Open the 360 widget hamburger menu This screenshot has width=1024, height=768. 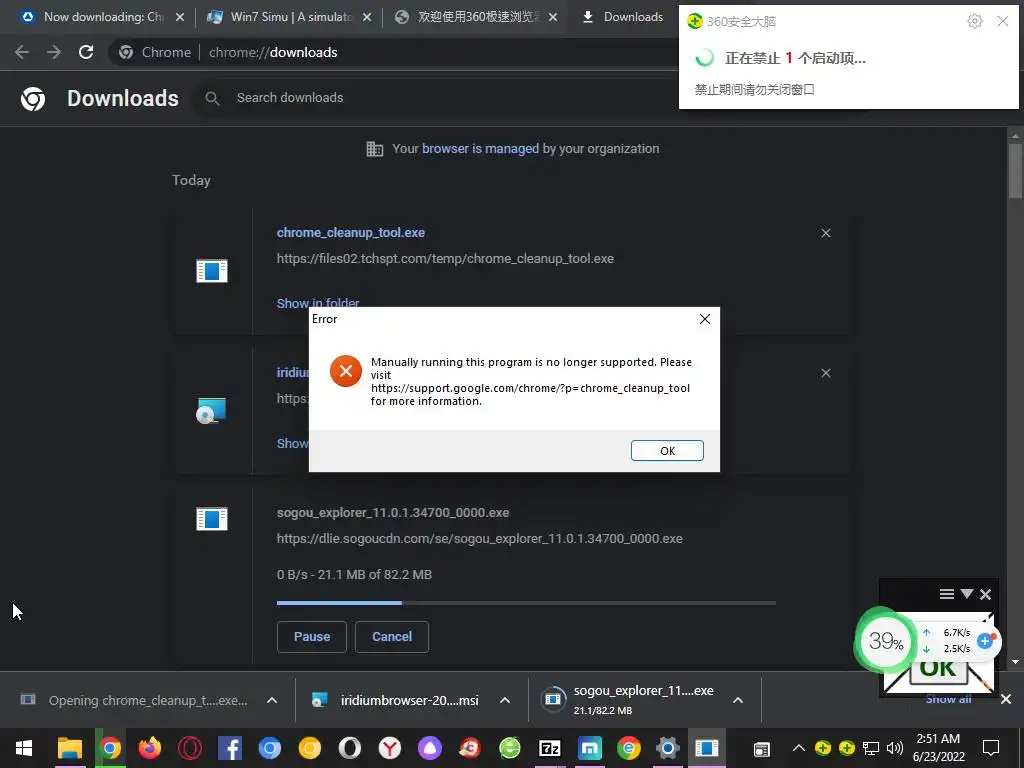pyautogui.click(x=946, y=594)
